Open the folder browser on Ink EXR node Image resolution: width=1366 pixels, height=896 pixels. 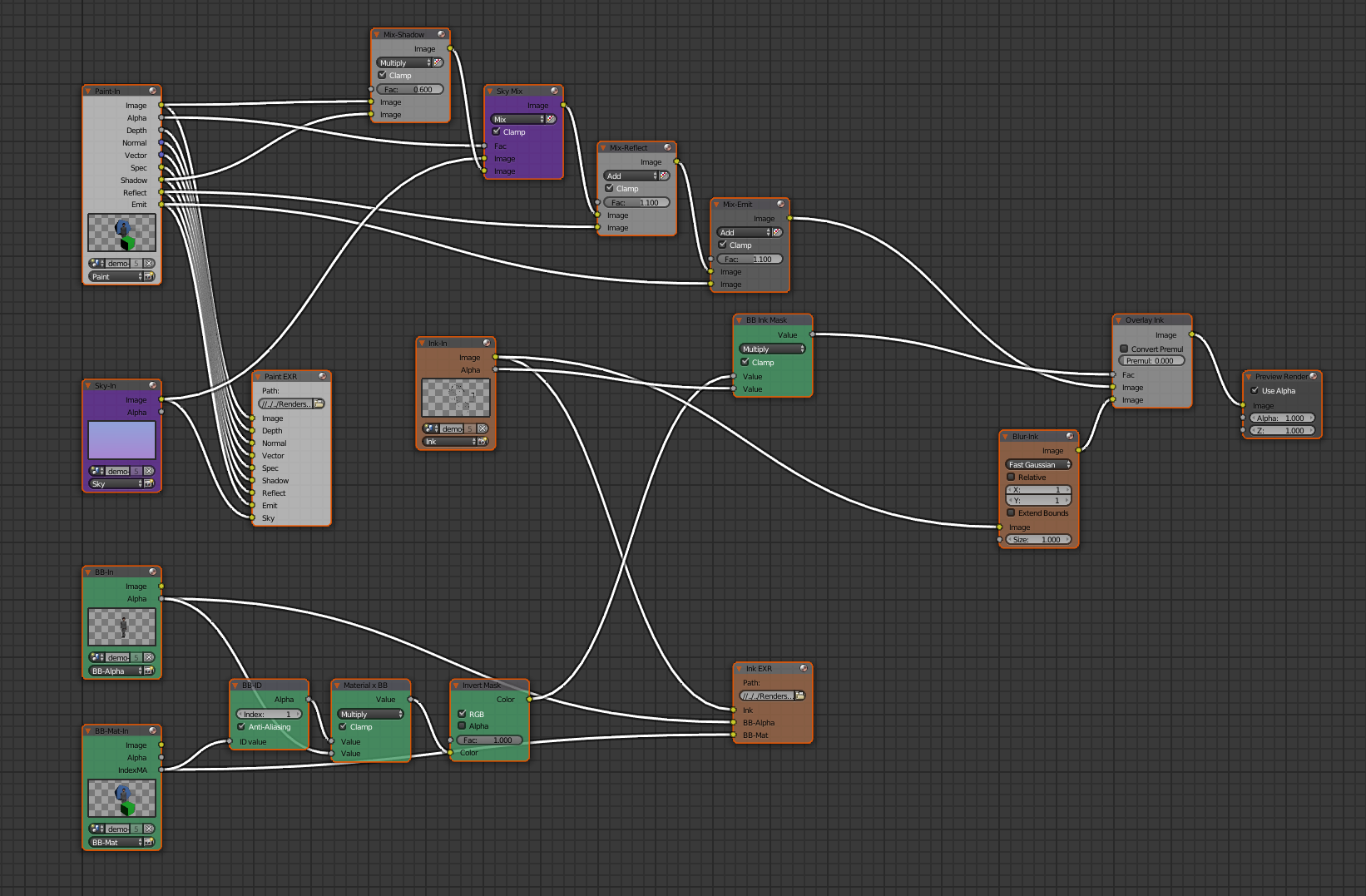tap(799, 696)
